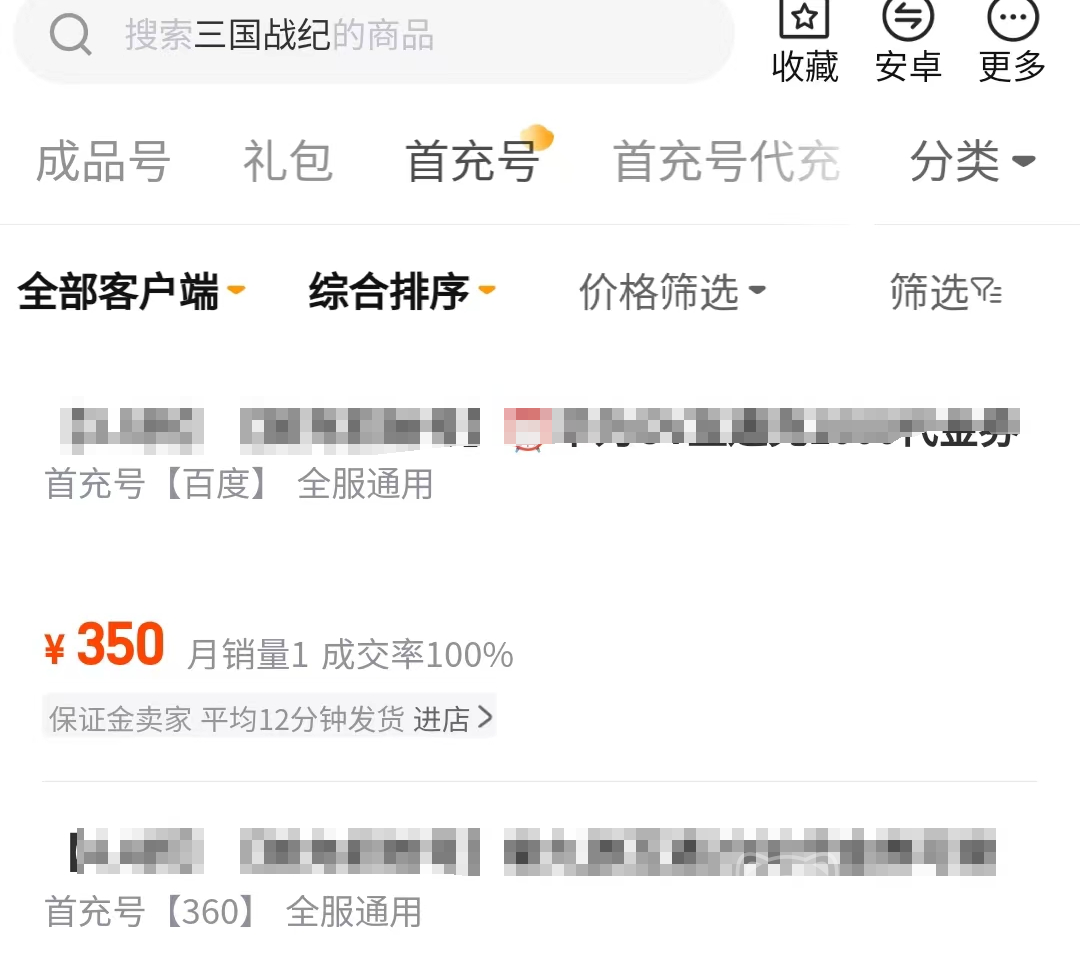
Task: Open the 价格筛选 price filter dropdown
Action: coord(672,291)
